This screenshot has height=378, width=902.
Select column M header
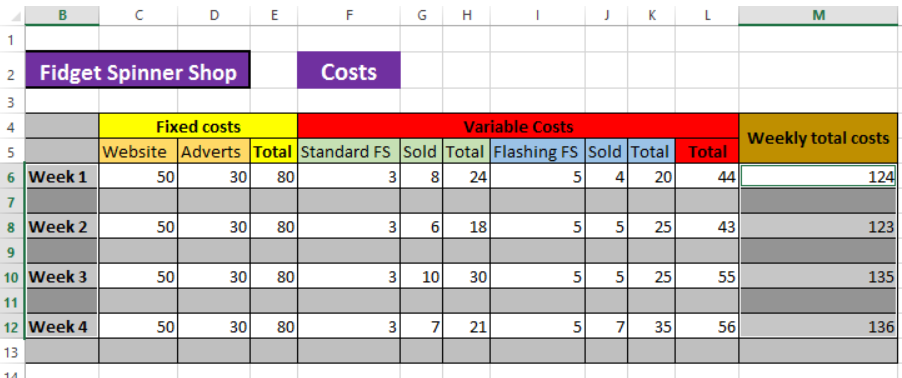[x=820, y=16]
